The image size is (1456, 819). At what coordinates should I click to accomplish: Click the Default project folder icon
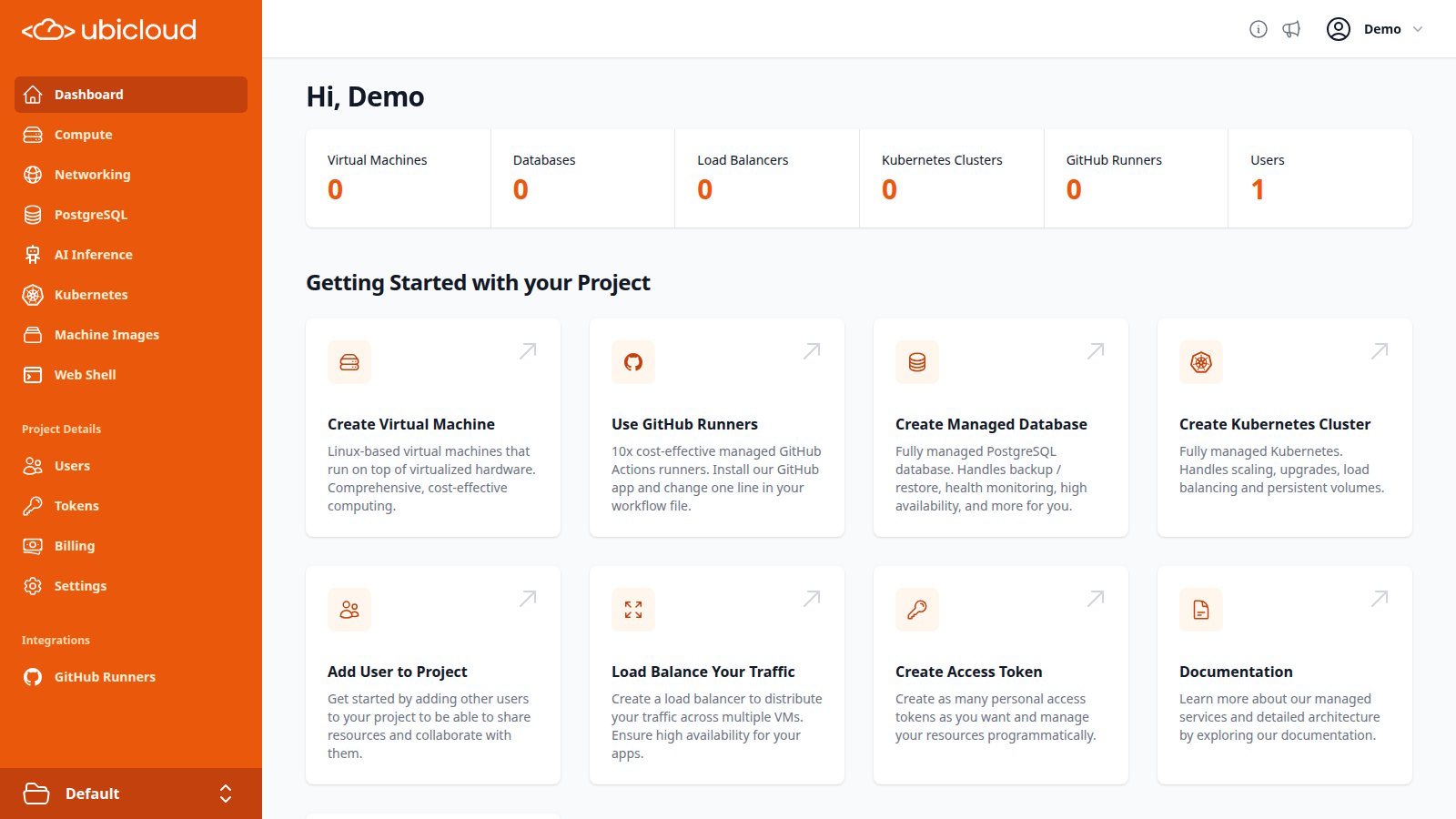tap(36, 794)
